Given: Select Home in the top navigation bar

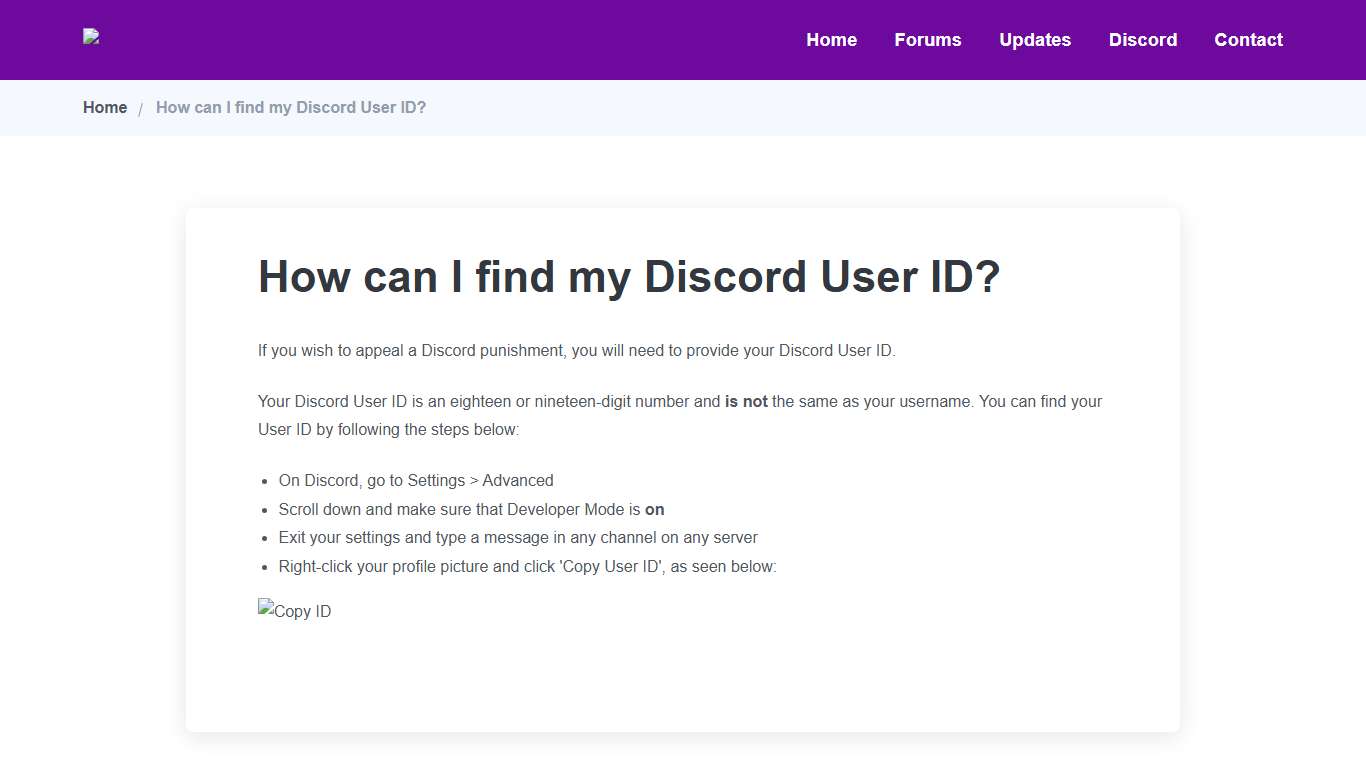Looking at the screenshot, I should click(831, 40).
